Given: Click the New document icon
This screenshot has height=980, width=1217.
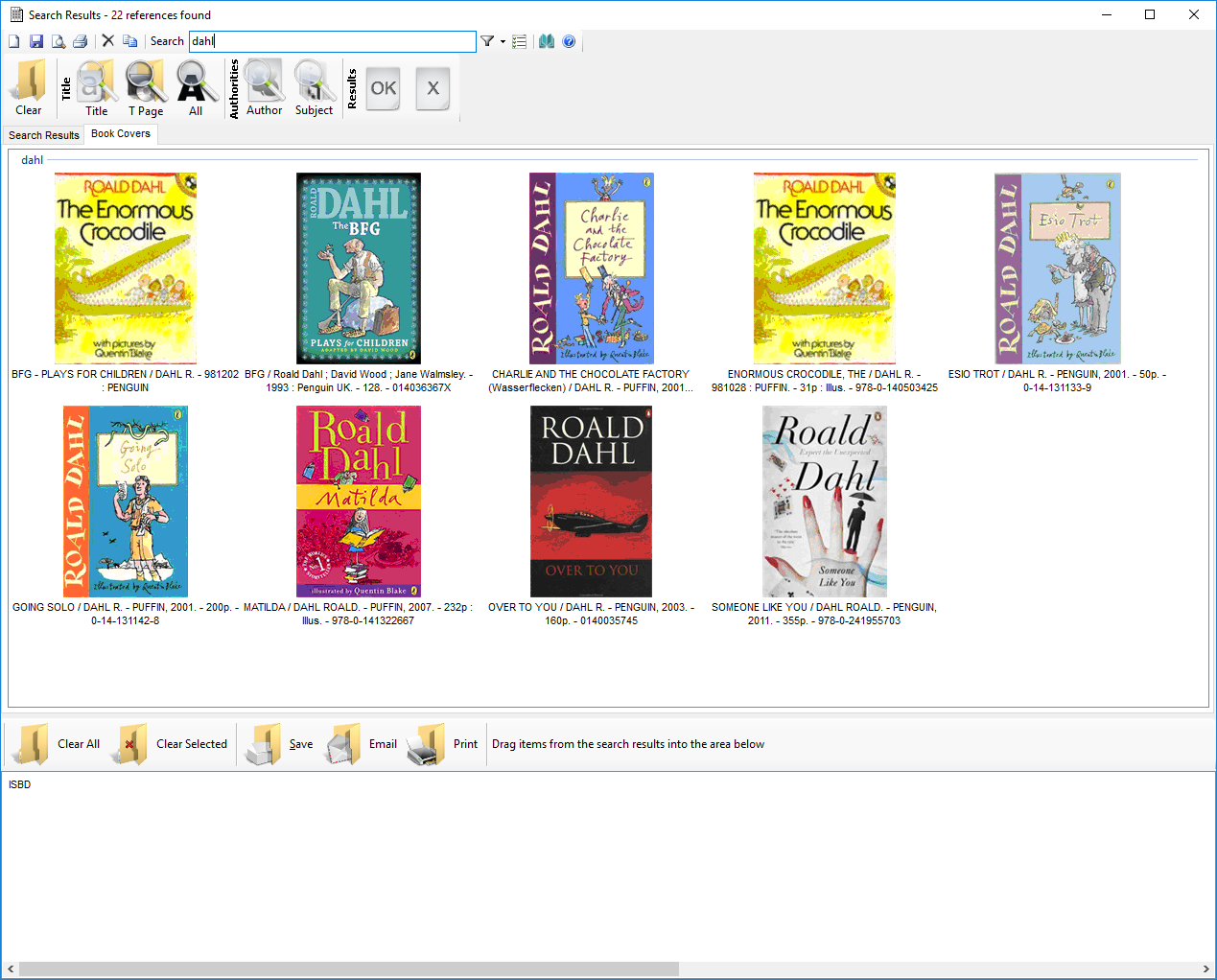Looking at the screenshot, I should tap(14, 41).
